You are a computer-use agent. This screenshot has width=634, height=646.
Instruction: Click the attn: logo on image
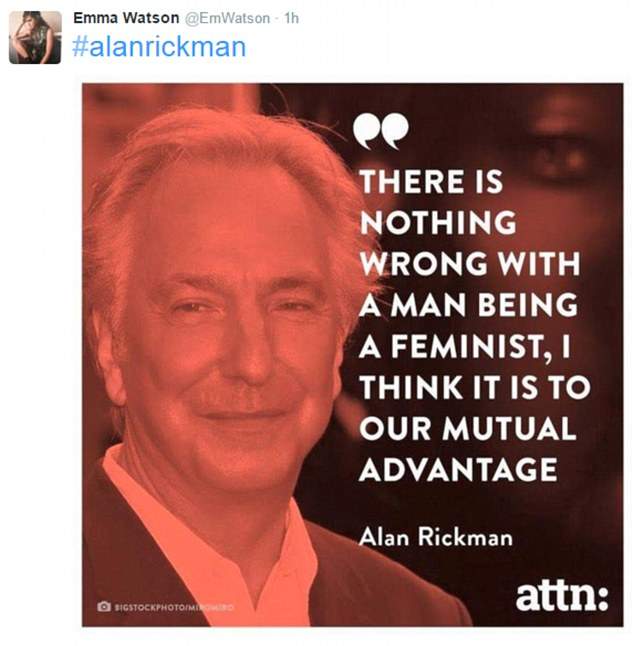pyautogui.click(x=562, y=596)
